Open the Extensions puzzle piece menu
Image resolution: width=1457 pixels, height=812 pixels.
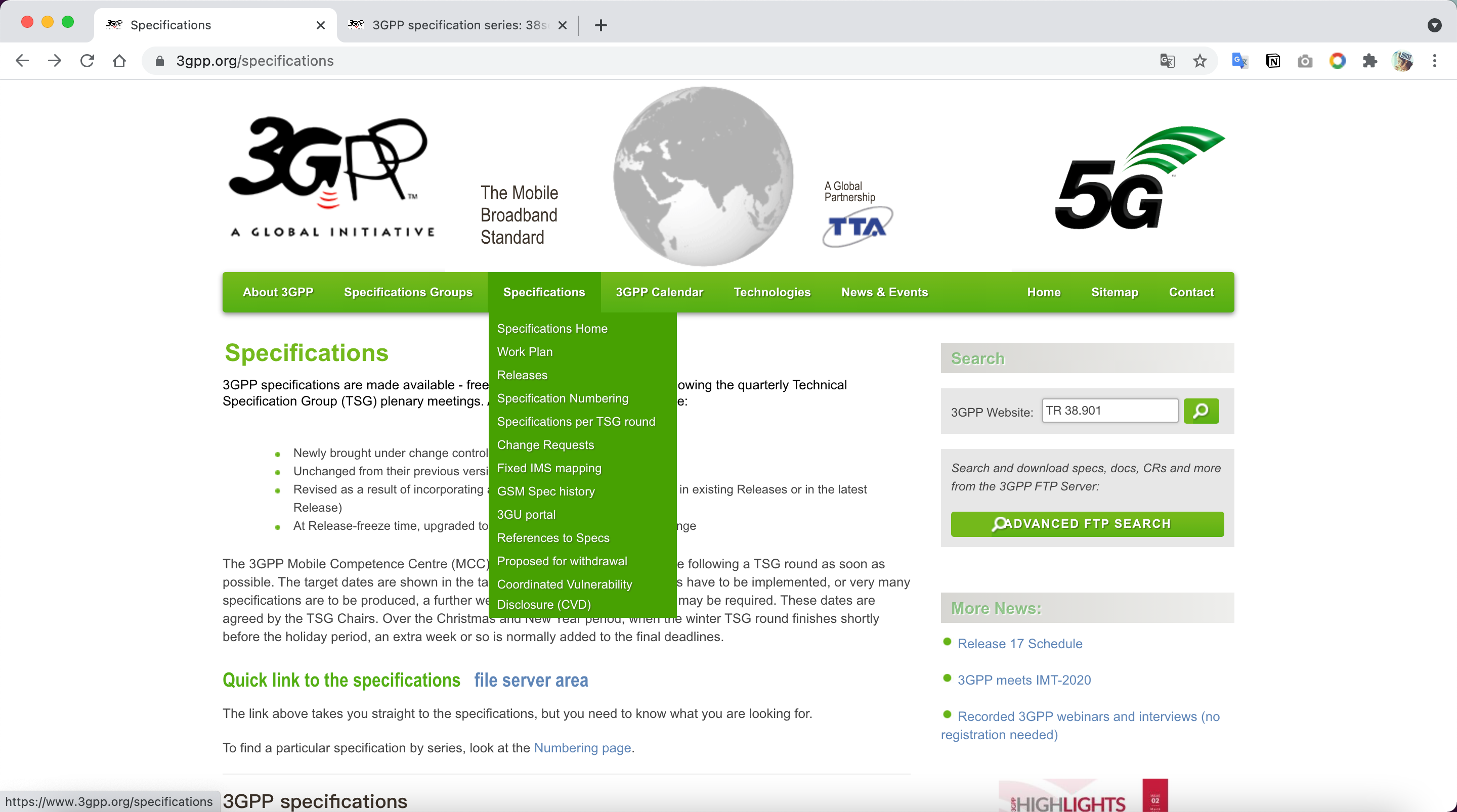pos(1369,61)
